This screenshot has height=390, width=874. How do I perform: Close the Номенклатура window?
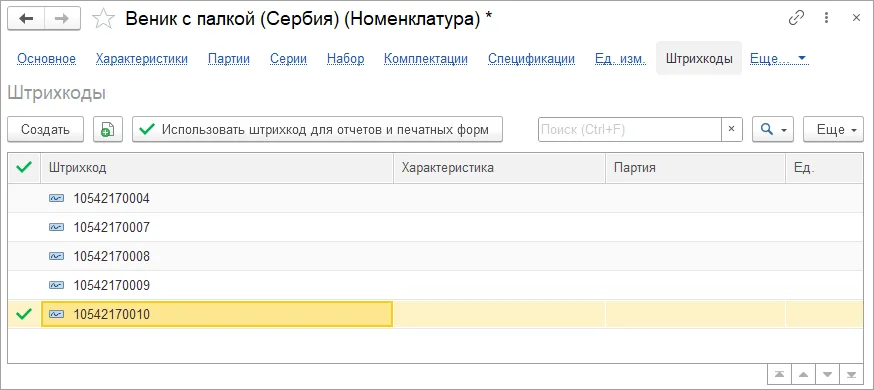[x=856, y=18]
